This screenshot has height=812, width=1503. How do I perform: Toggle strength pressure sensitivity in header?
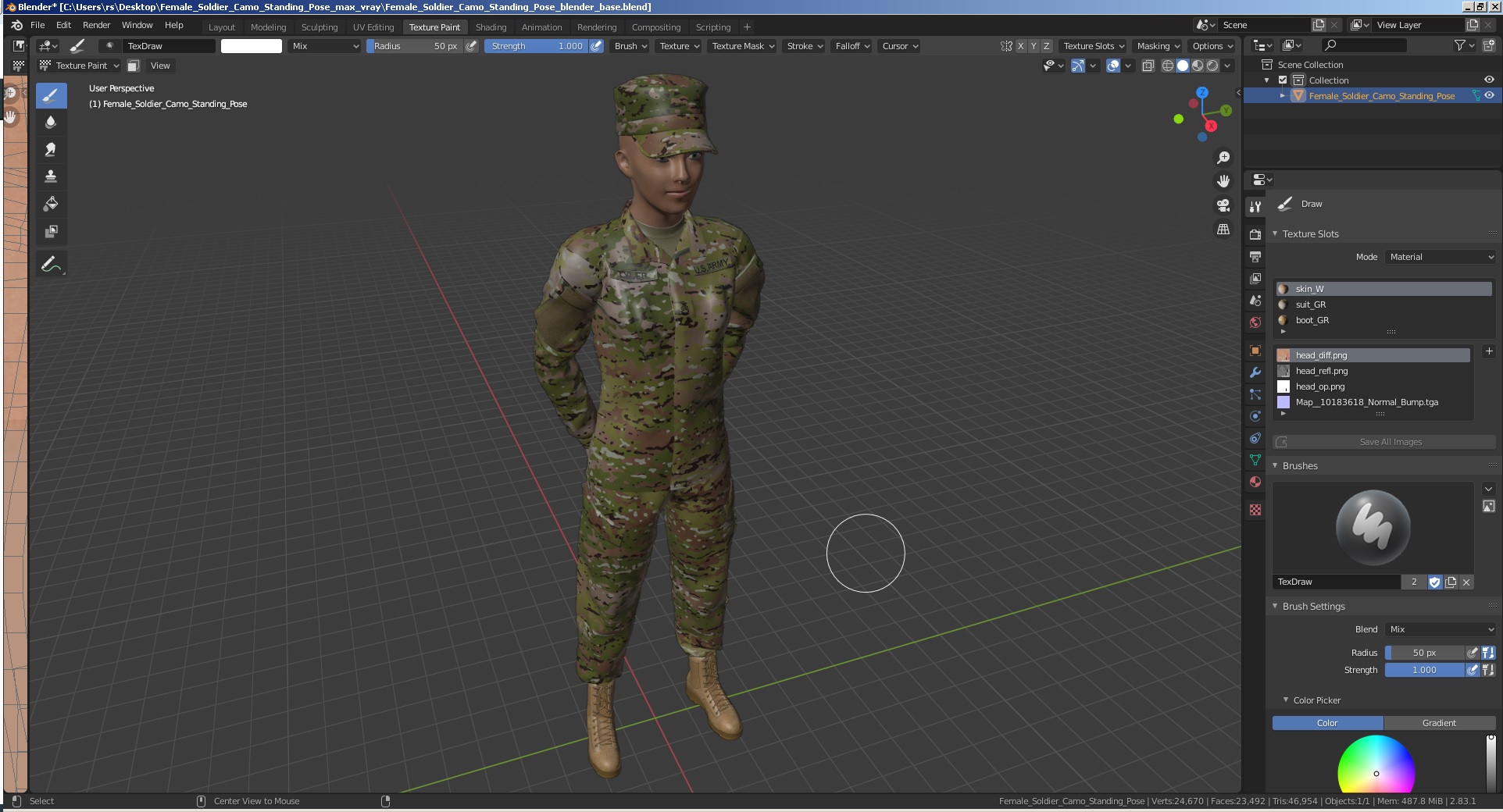596,46
